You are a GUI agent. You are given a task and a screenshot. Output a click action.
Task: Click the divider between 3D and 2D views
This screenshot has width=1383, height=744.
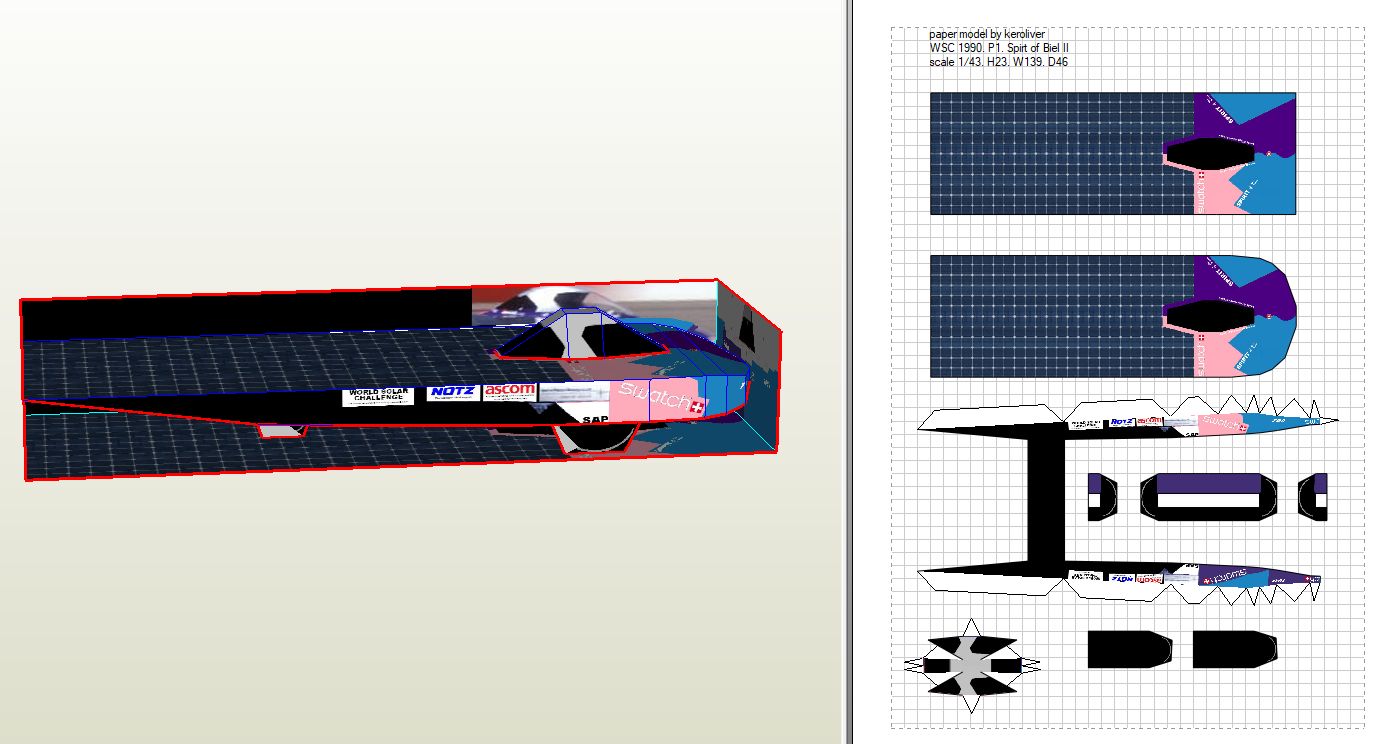click(848, 372)
